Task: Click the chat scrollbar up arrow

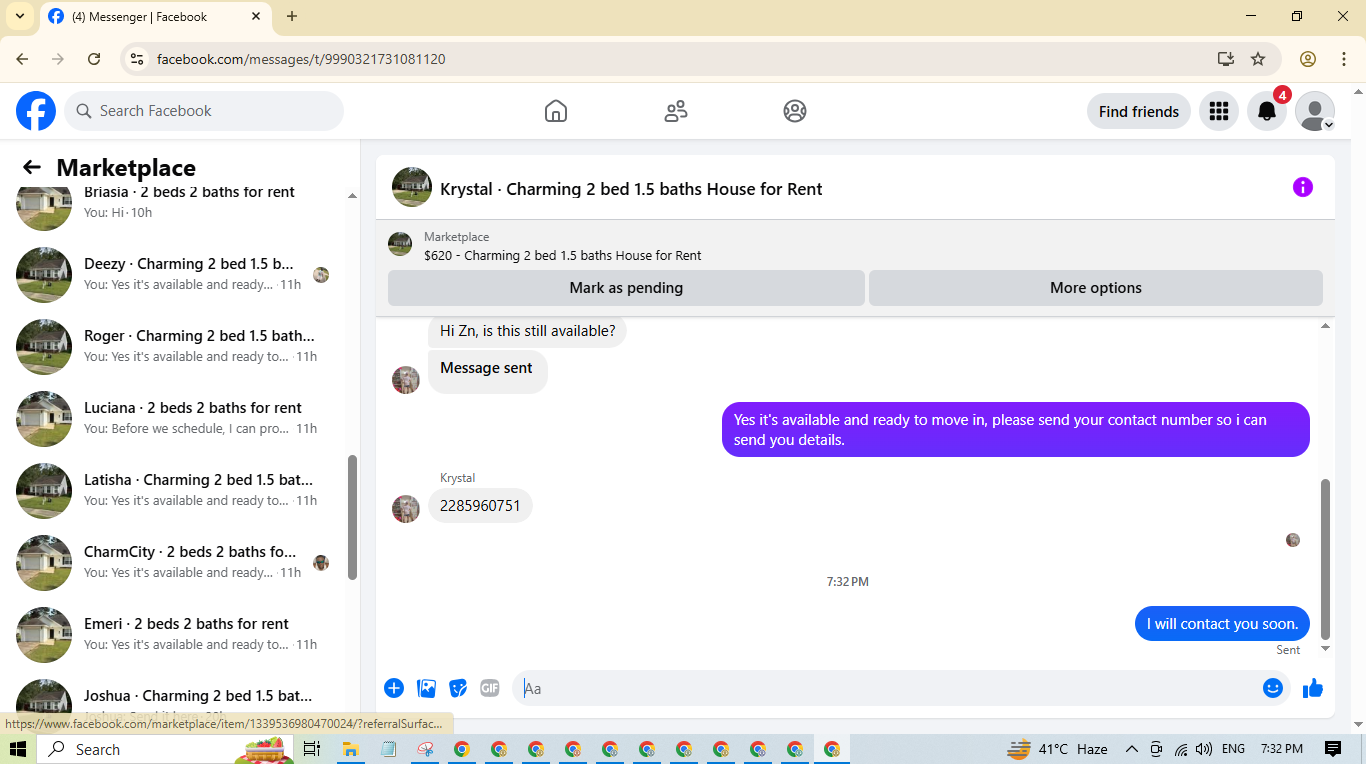Action: pyautogui.click(x=1326, y=326)
